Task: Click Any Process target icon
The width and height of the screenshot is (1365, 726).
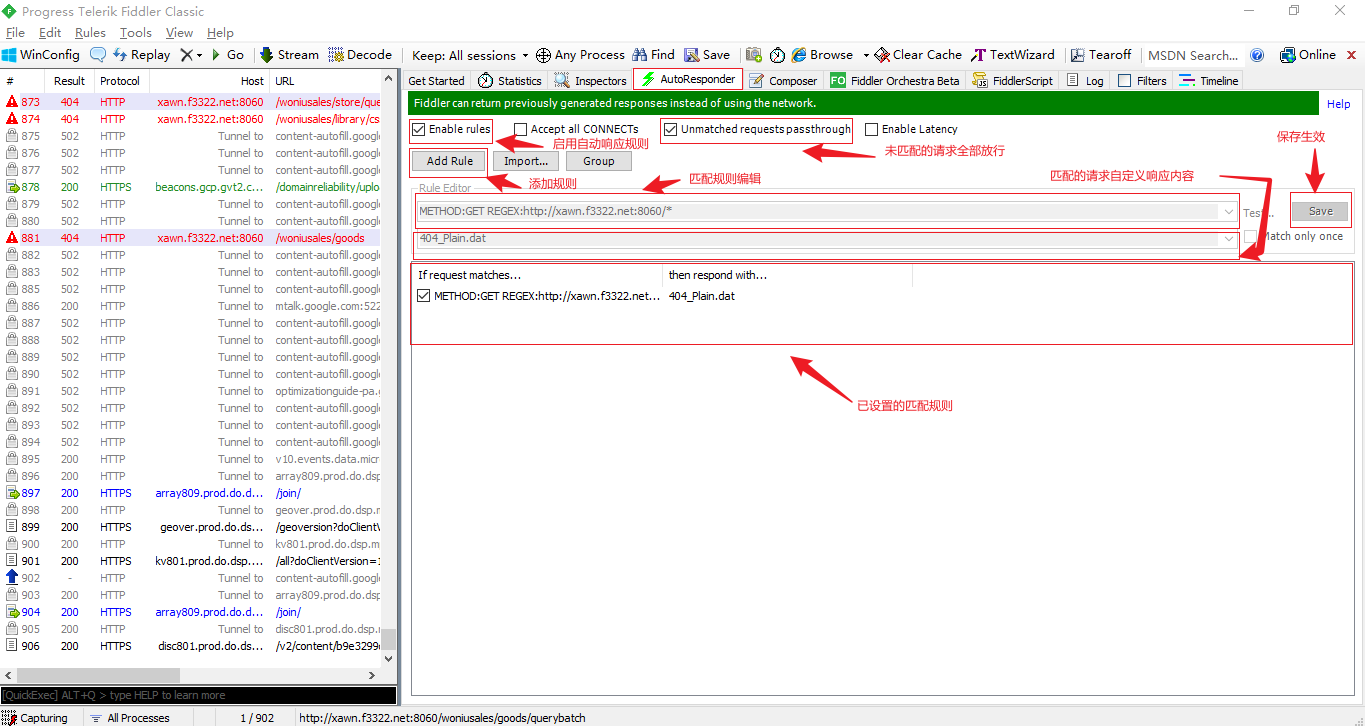Action: [x=543, y=55]
